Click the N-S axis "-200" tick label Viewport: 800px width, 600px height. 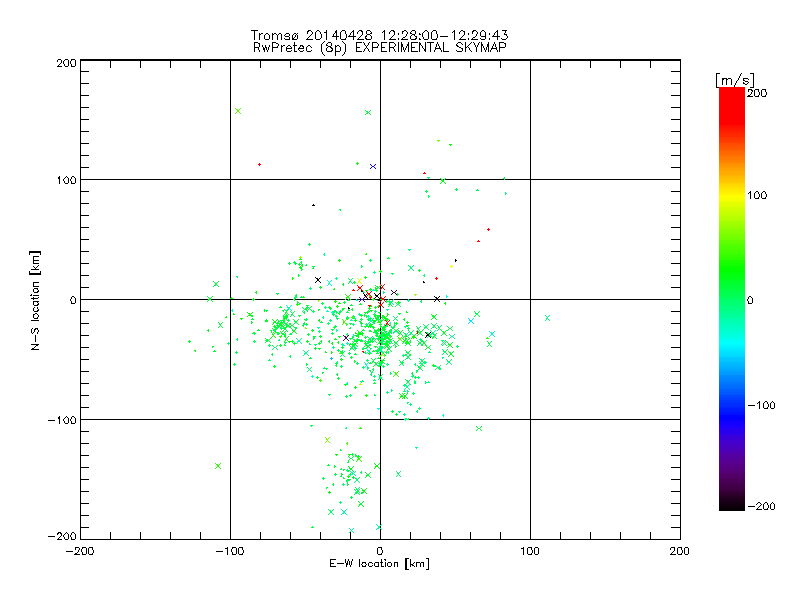click(x=62, y=536)
